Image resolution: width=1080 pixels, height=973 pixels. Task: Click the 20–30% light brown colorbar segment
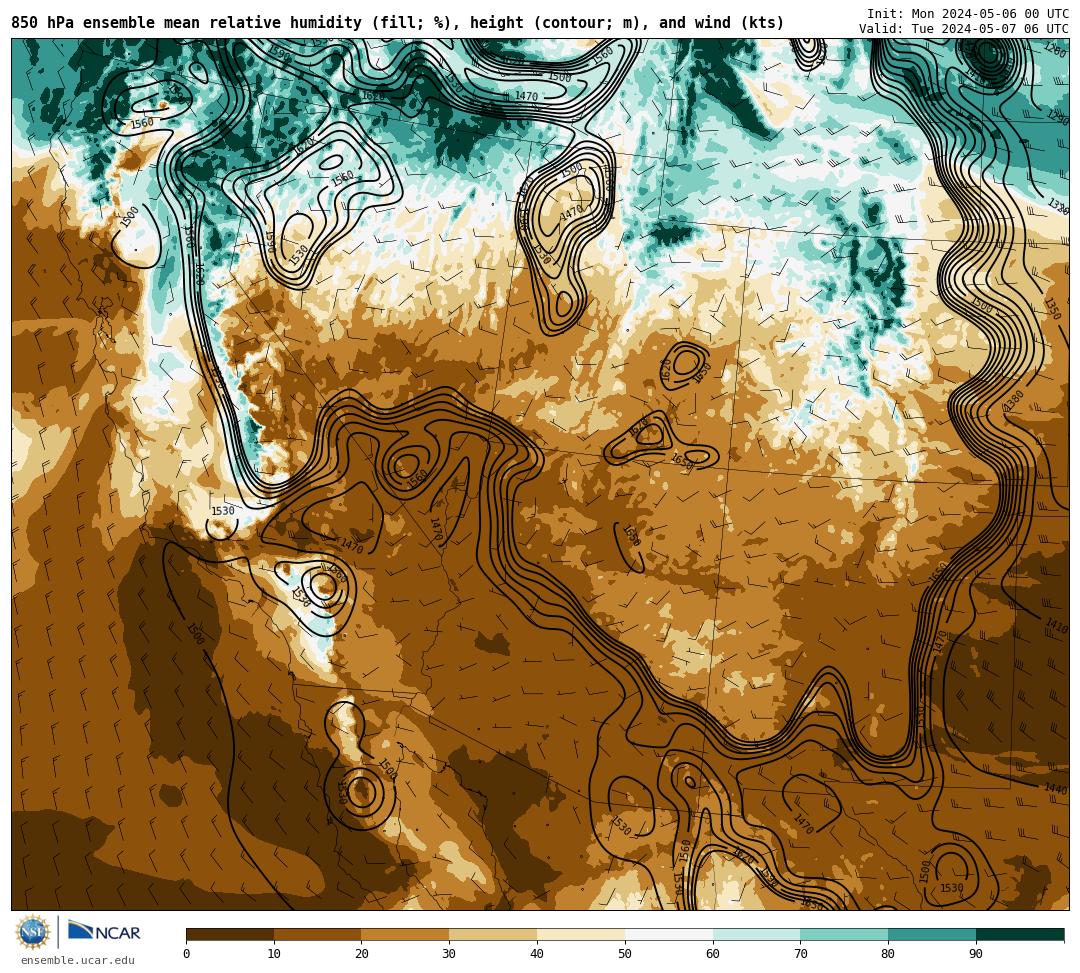[x=406, y=934]
